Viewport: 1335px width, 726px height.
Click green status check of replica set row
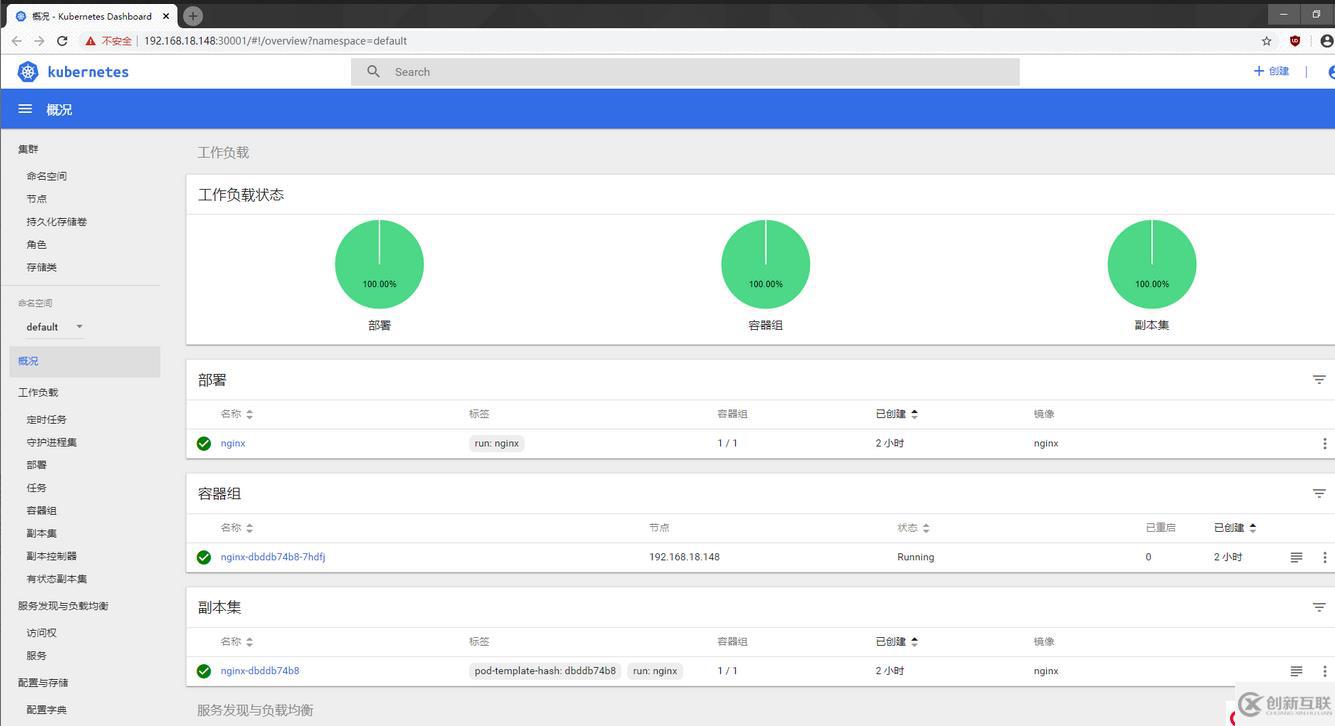204,671
